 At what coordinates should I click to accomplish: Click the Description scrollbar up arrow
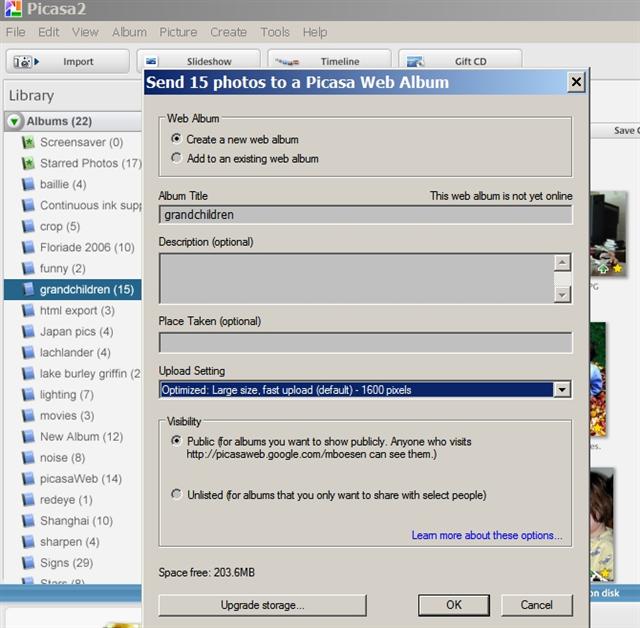pyautogui.click(x=562, y=263)
